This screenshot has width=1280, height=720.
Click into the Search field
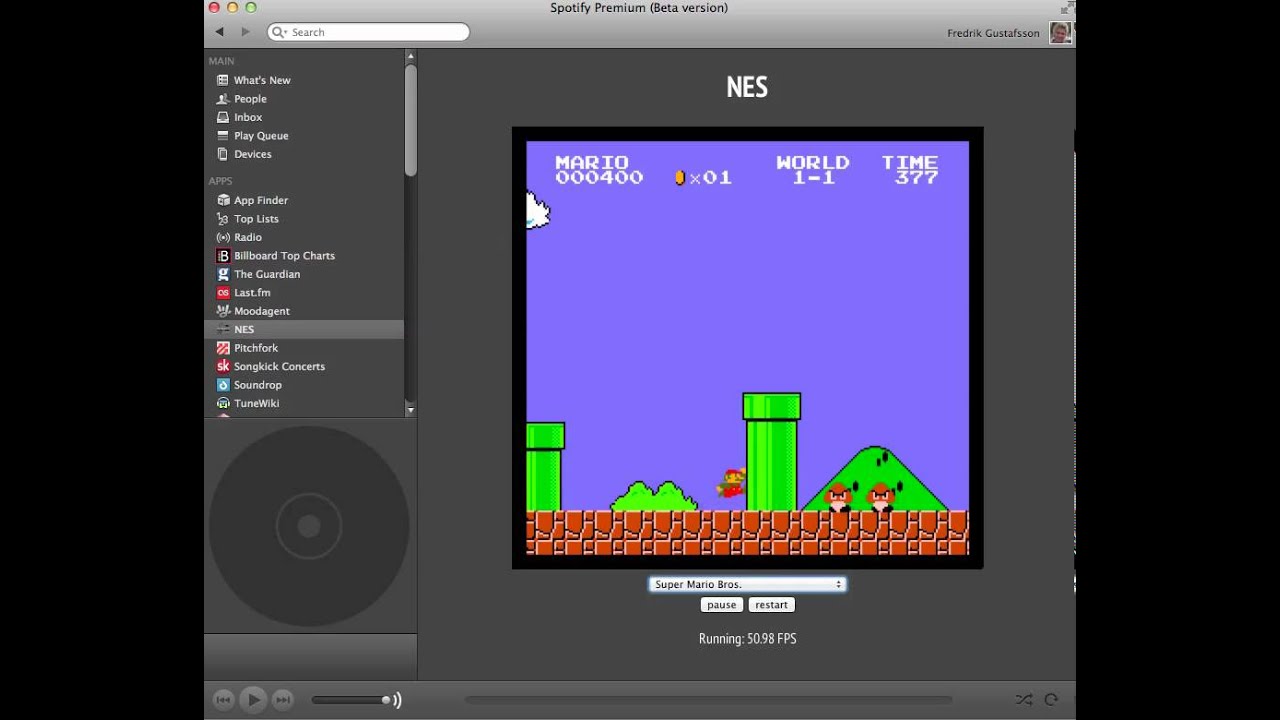(368, 32)
